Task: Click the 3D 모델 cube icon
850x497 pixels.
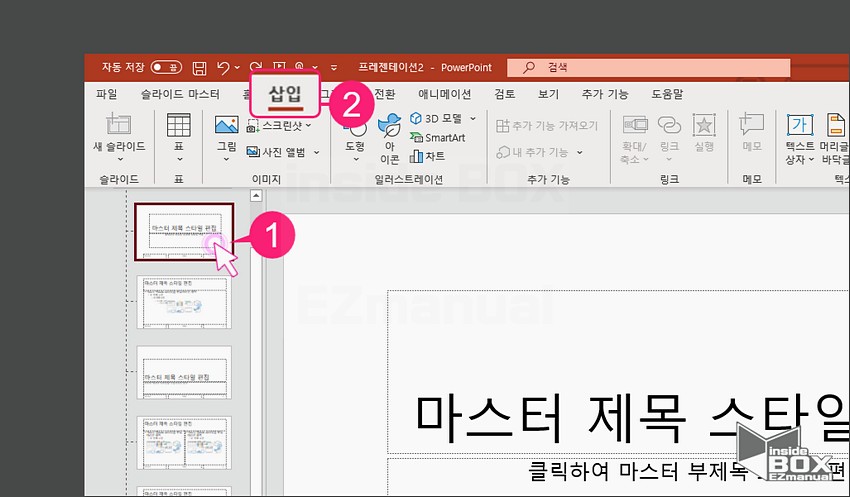Action: 416,118
